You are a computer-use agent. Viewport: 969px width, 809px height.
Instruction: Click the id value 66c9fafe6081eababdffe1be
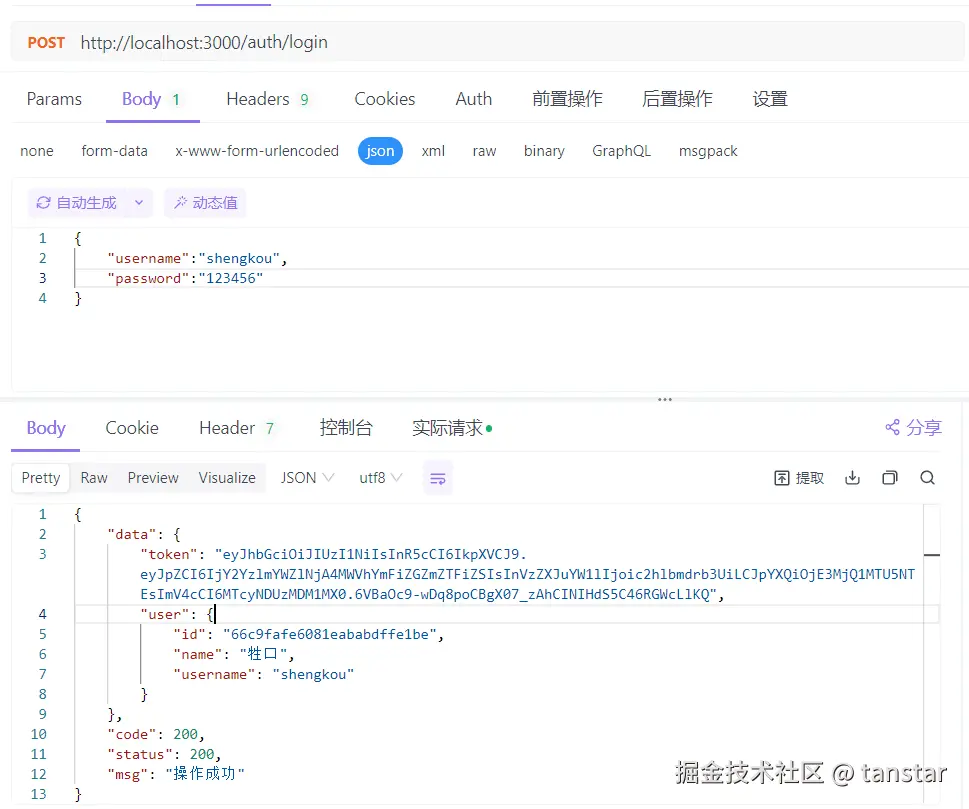329,634
